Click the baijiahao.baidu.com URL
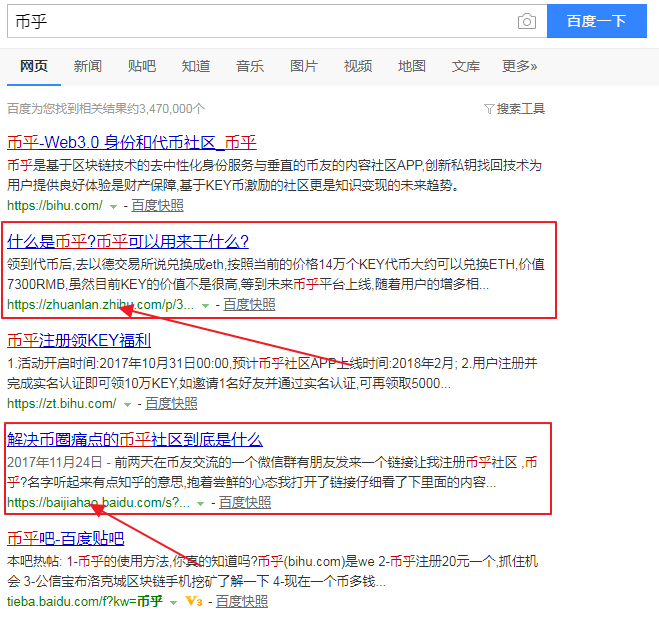 pyautogui.click(x=98, y=503)
